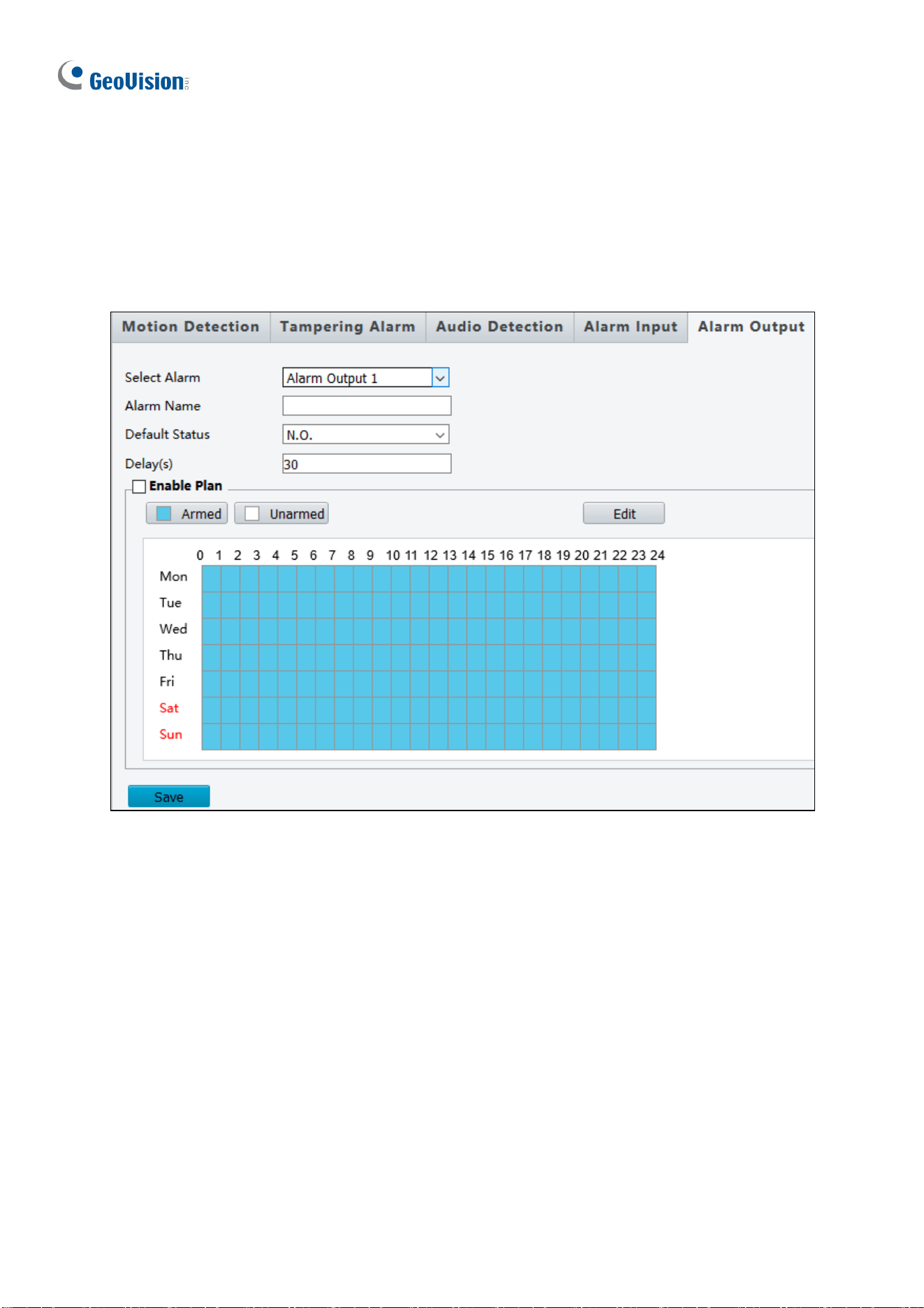Switch to the Motion Detection tab

coord(191,327)
